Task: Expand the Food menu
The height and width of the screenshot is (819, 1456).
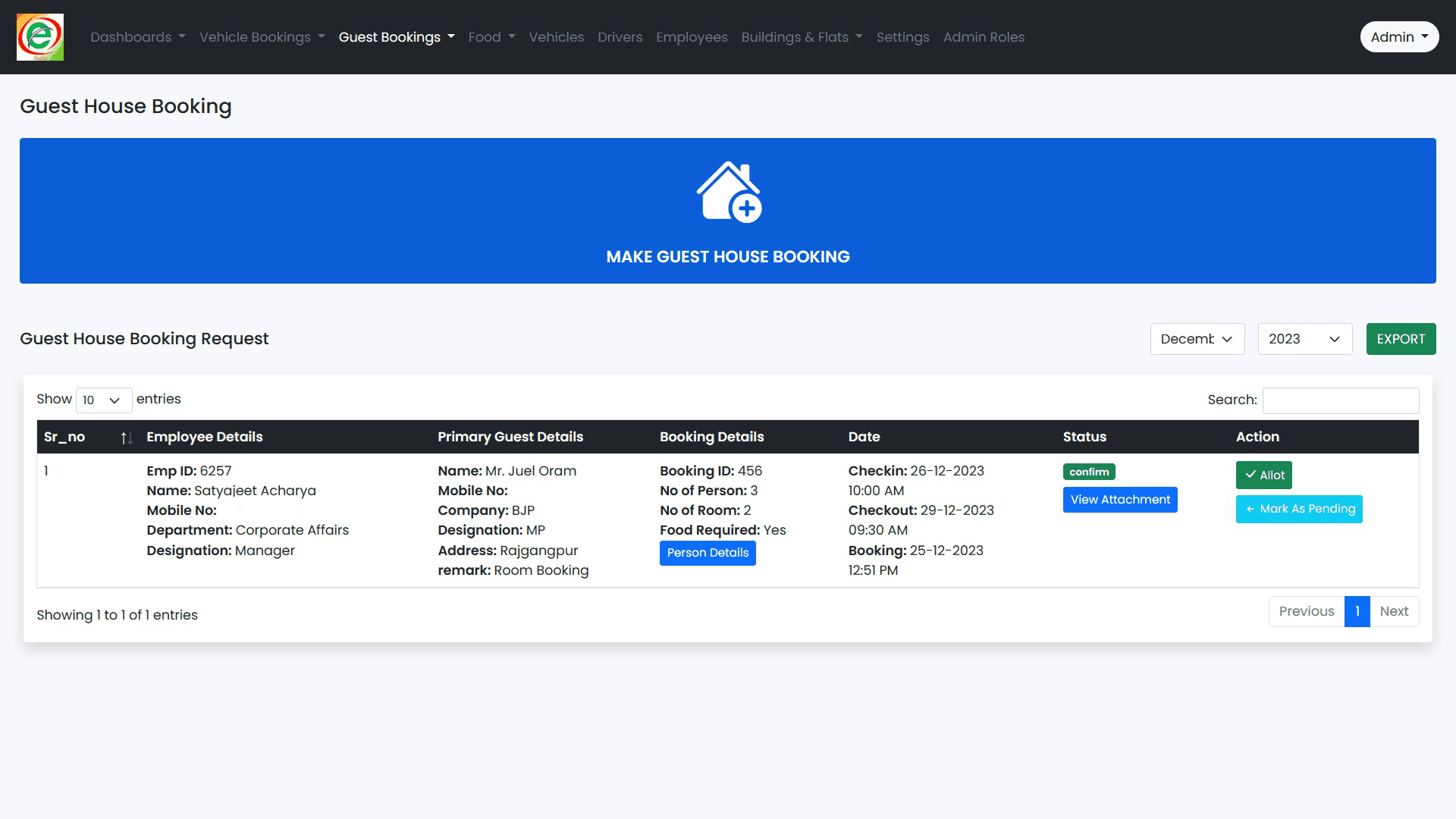Action: pos(491,37)
